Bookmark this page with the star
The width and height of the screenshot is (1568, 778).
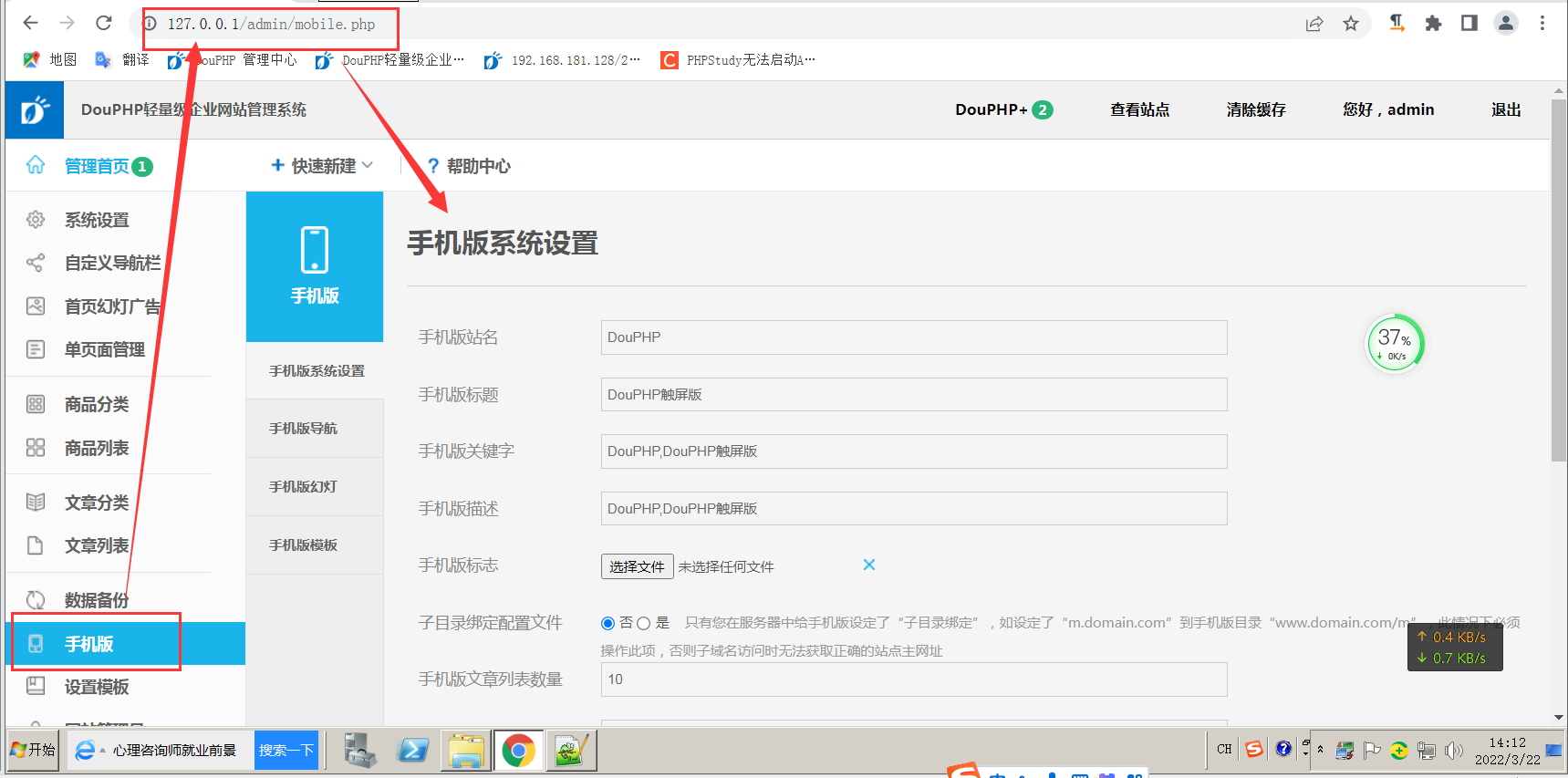click(1351, 24)
